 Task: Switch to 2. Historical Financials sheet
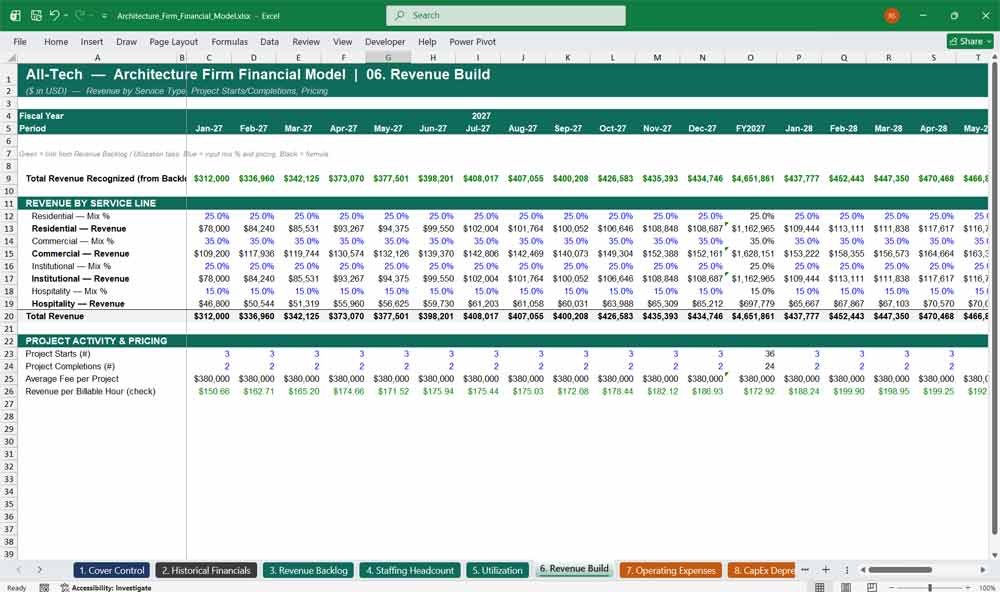tap(206, 570)
